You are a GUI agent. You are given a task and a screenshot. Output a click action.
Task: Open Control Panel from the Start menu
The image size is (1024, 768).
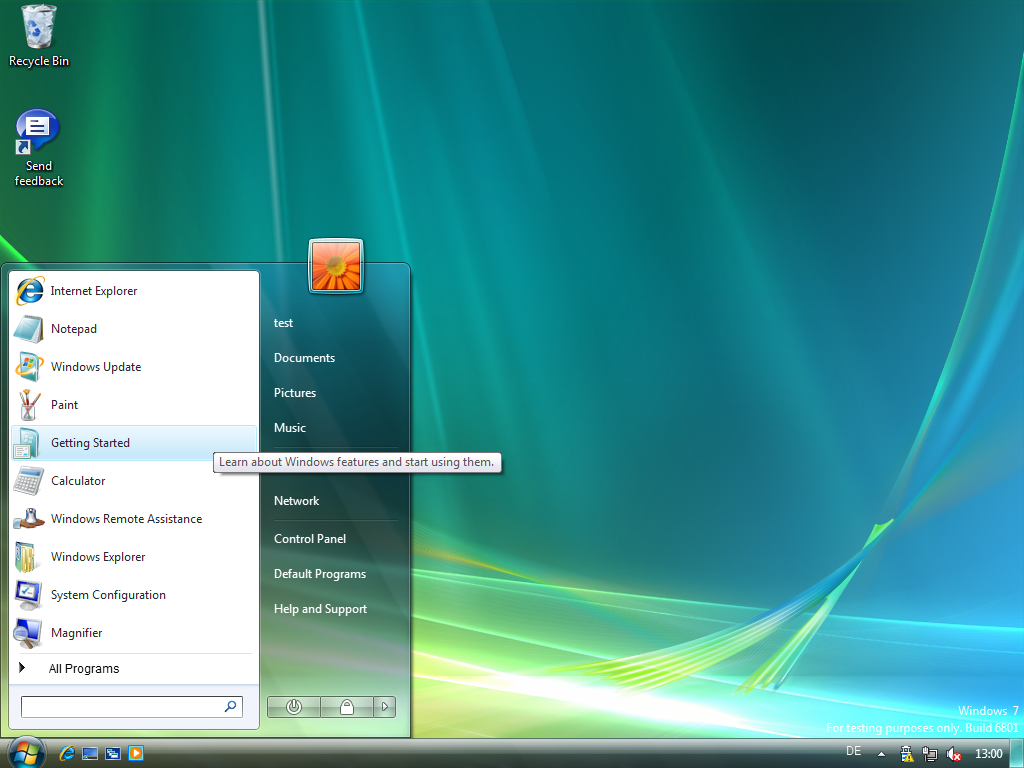pos(310,539)
